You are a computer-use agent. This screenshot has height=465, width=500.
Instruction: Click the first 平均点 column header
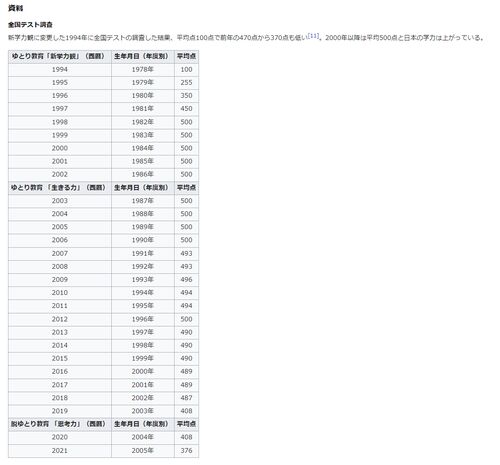pyautogui.click(x=186, y=57)
